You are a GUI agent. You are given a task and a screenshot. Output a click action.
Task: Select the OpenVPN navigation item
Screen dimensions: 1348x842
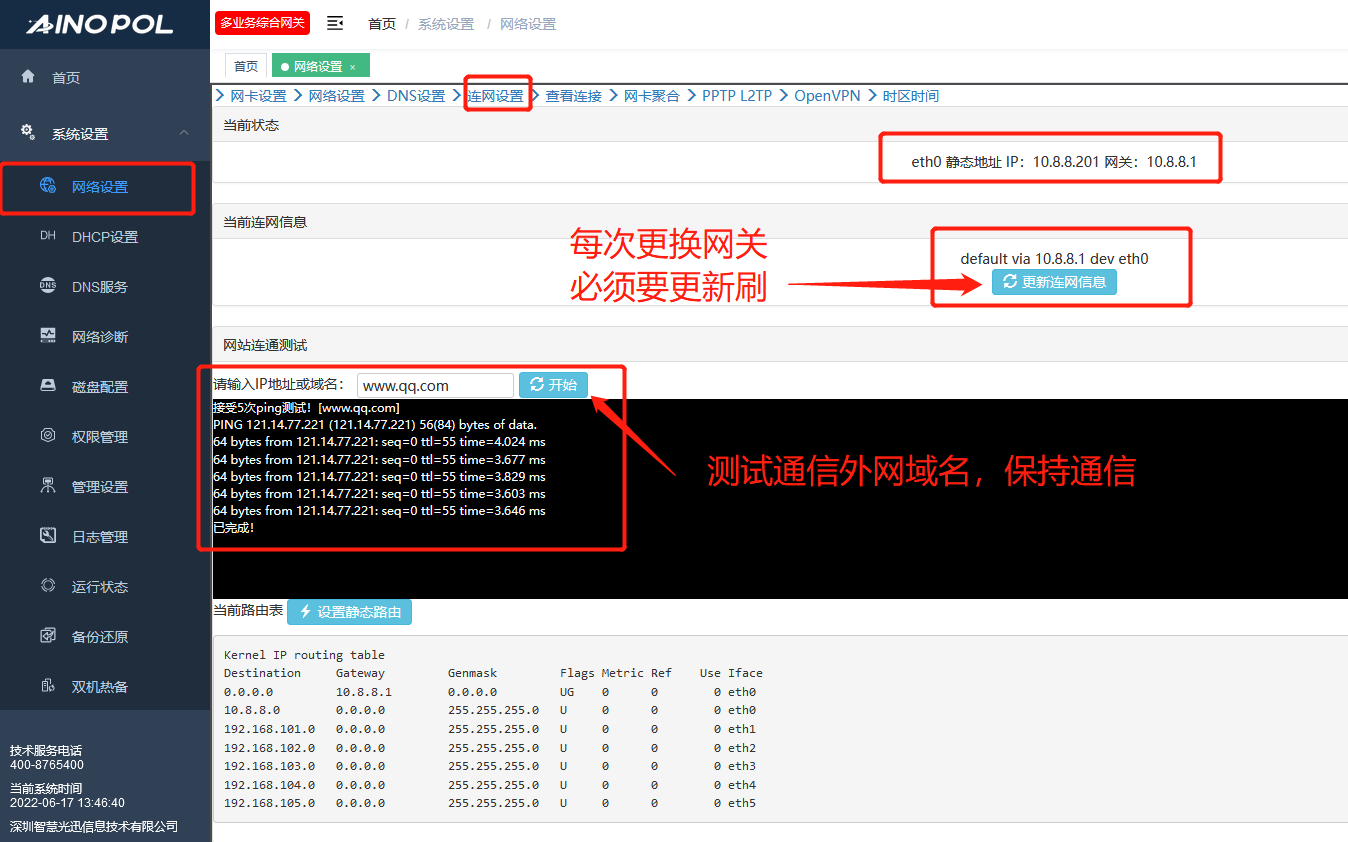tap(827, 96)
